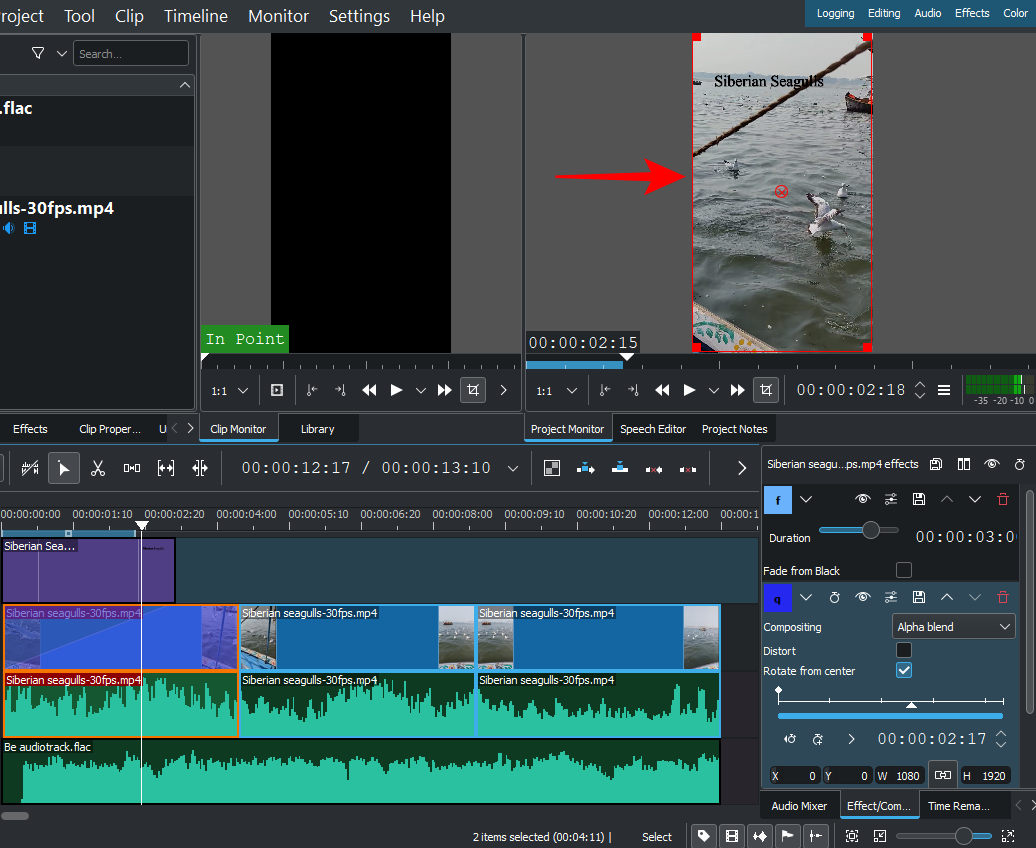Image resolution: width=1036 pixels, height=848 pixels.
Task: Delete the fade effect with red trash icon
Action: 1003,499
